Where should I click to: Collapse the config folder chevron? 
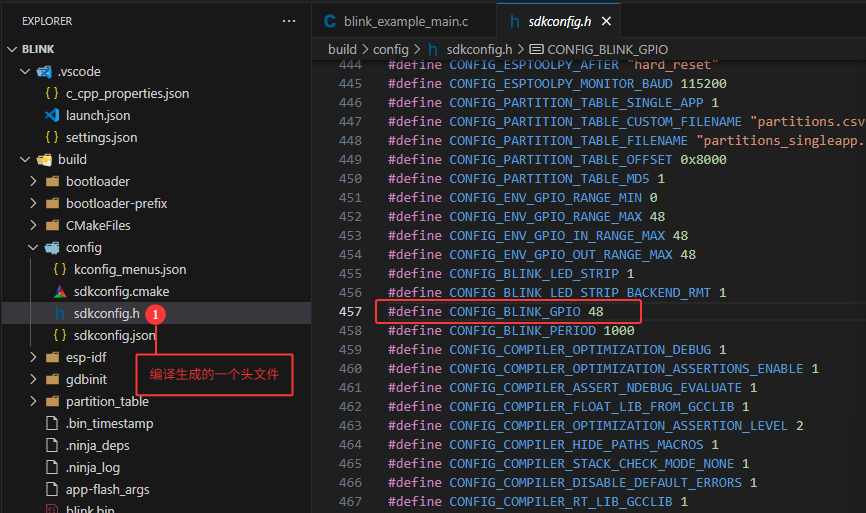pyautogui.click(x=33, y=248)
